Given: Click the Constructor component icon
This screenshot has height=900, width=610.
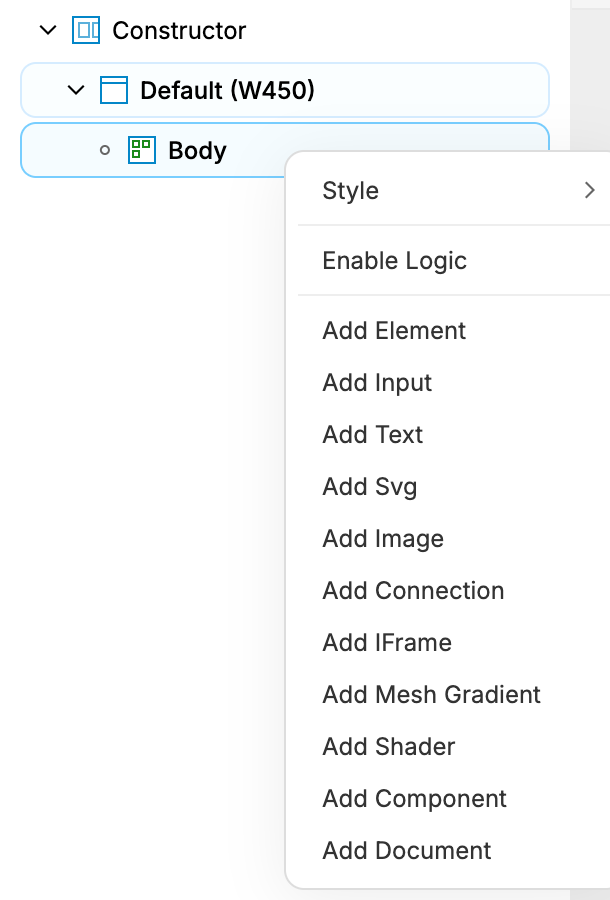Looking at the screenshot, I should 86,30.
